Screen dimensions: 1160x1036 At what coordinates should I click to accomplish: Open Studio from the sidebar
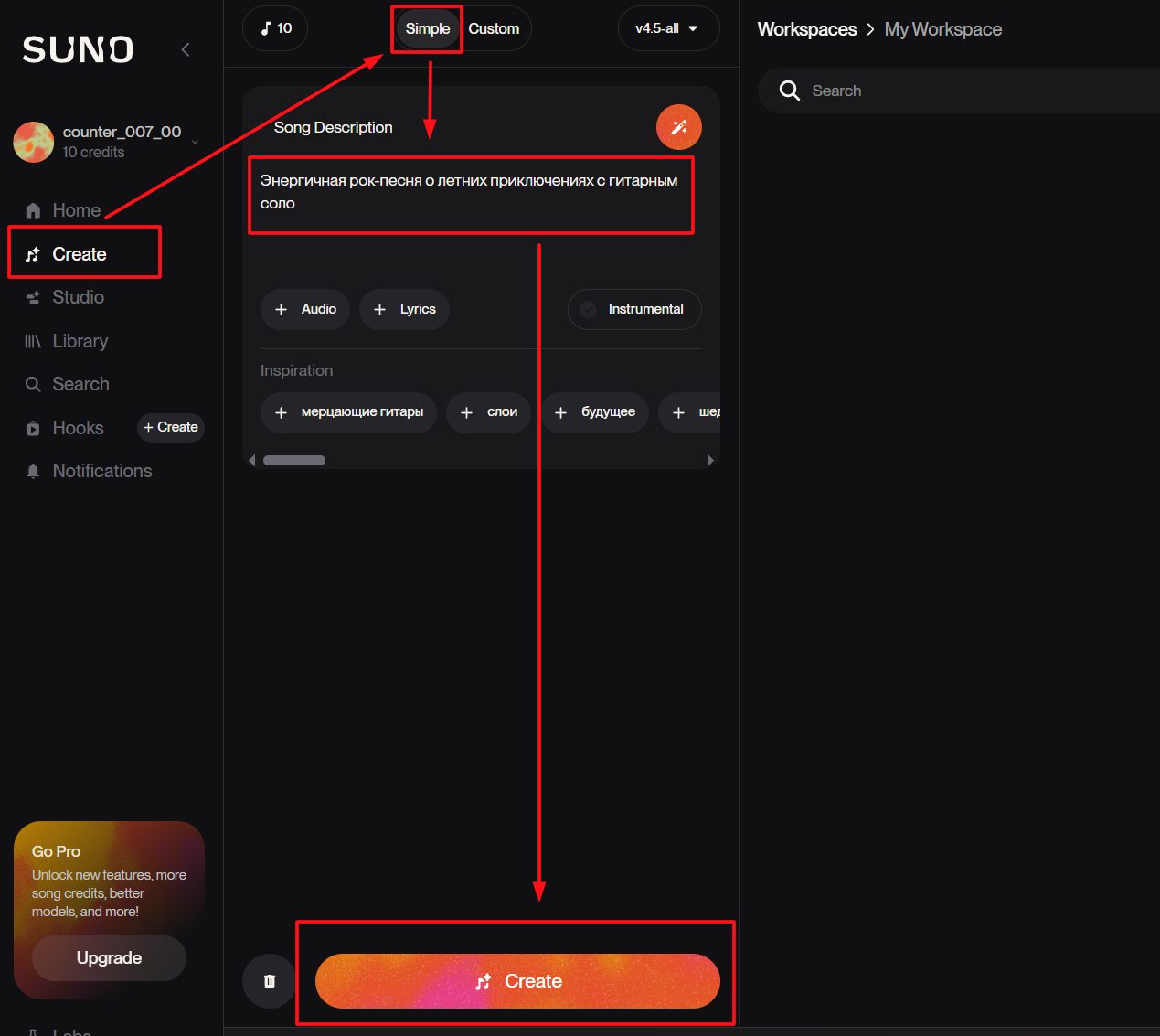[x=78, y=297]
